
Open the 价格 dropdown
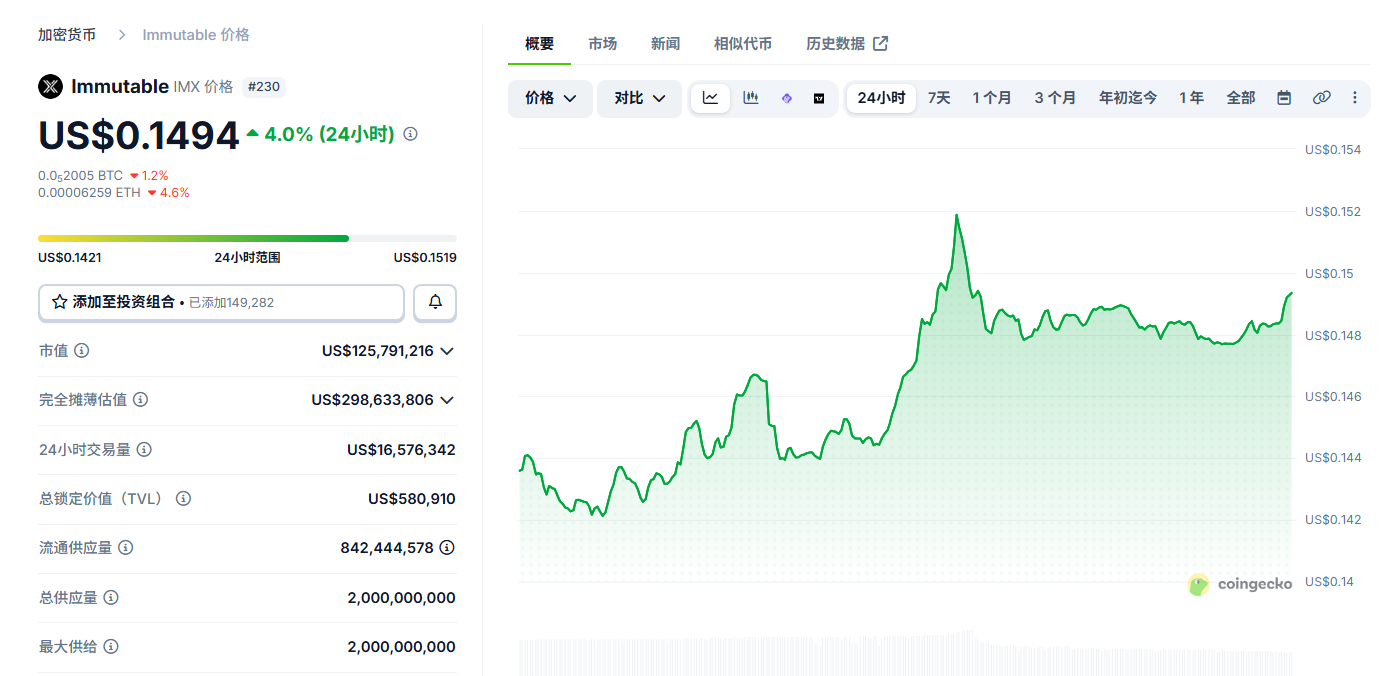550,98
